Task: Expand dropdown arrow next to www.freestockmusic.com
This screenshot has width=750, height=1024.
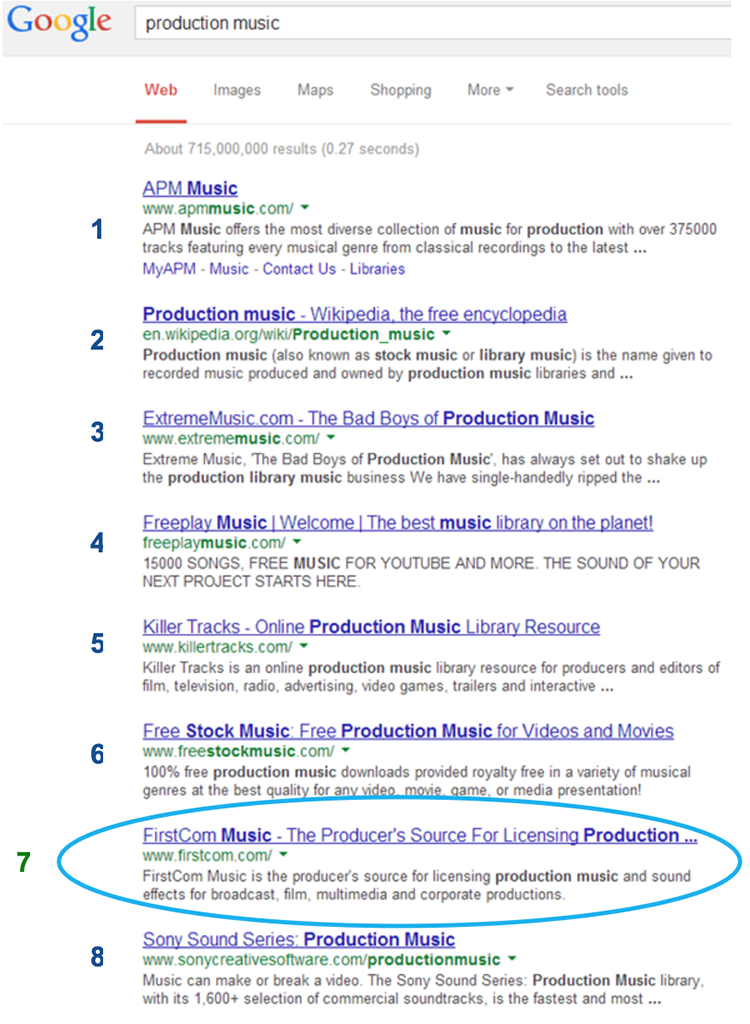Action: [346, 750]
